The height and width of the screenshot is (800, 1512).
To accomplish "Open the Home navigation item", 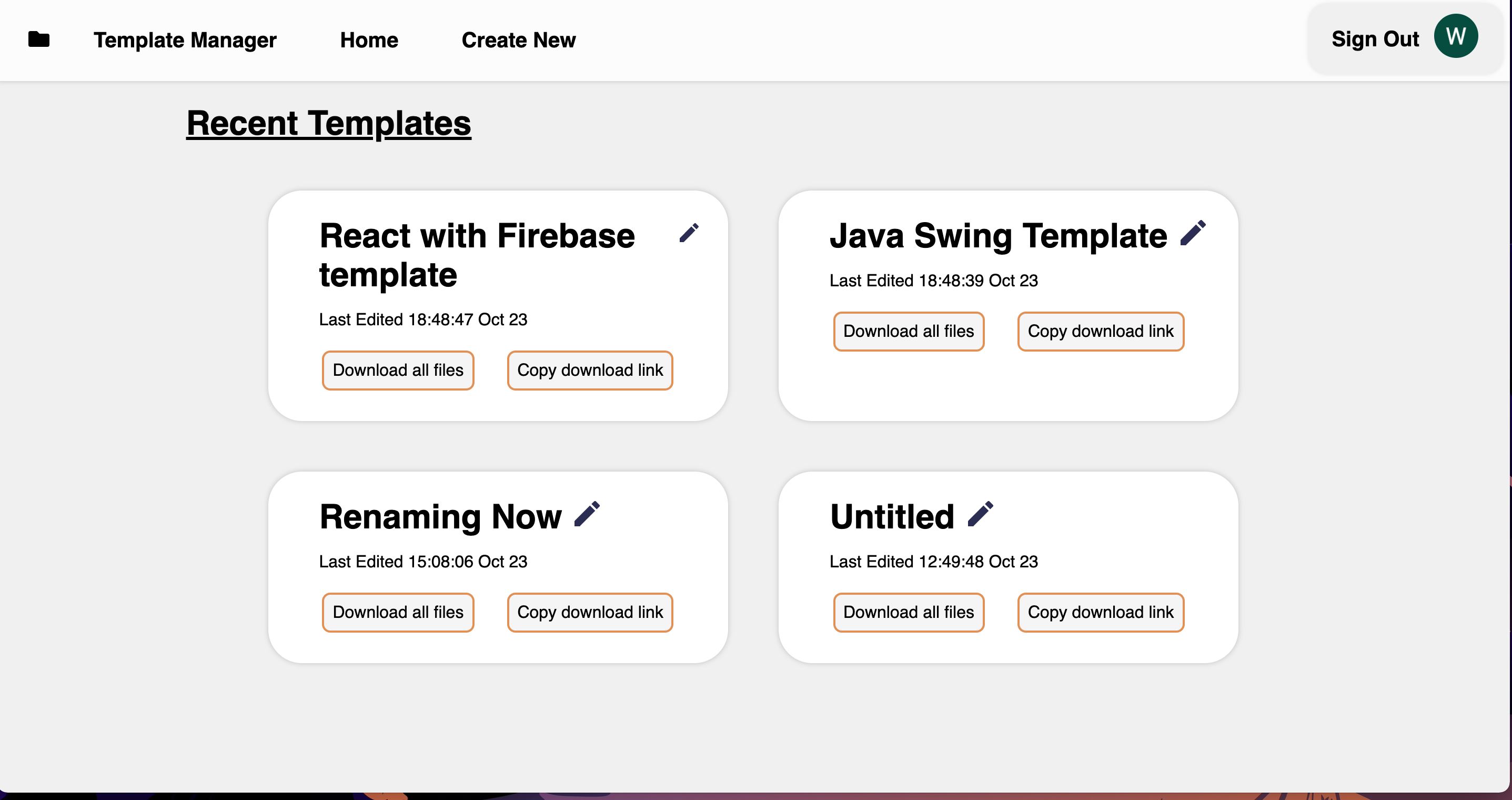I will (369, 40).
